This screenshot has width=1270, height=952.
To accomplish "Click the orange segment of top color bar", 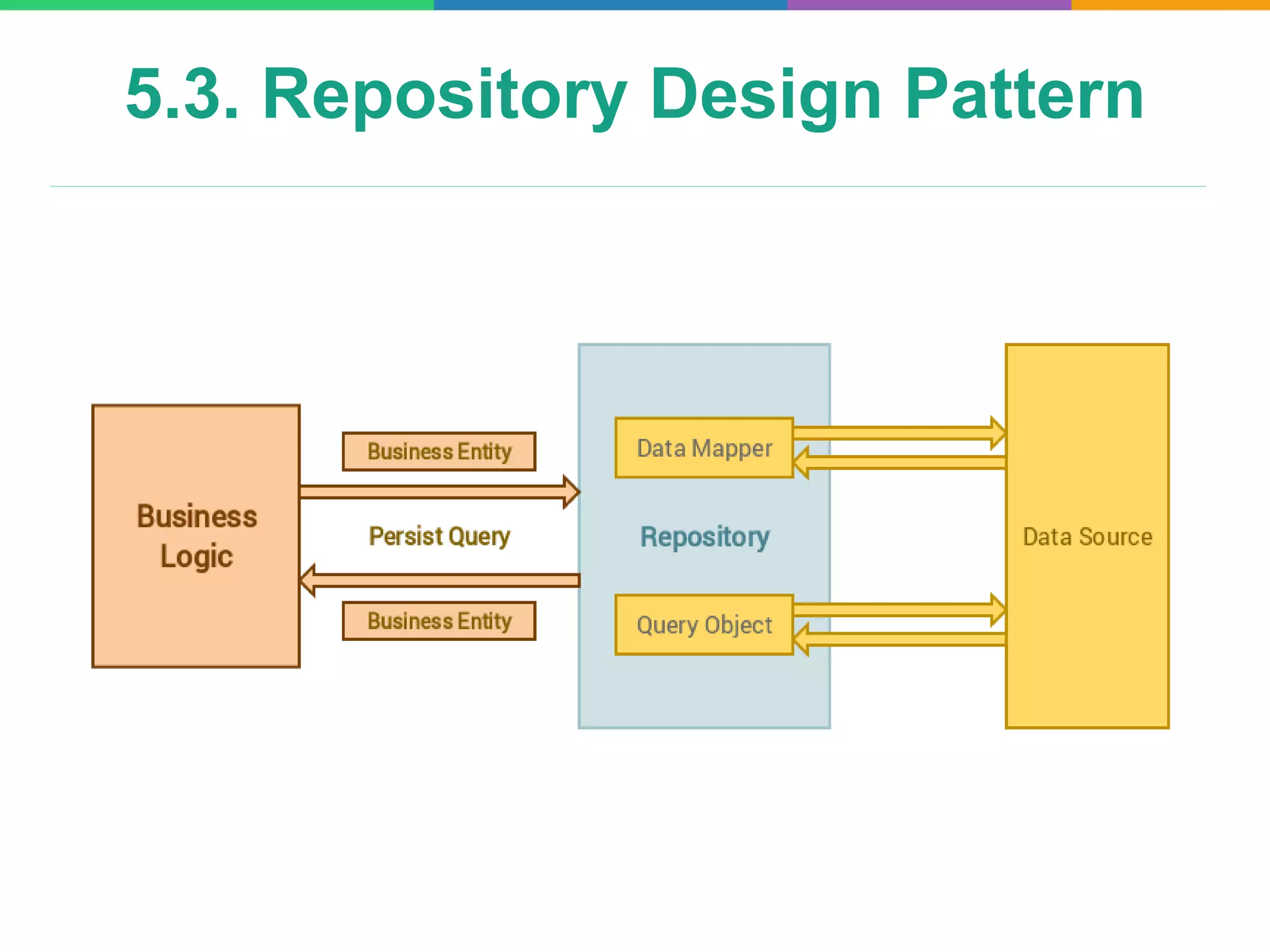I will coord(1170,4).
